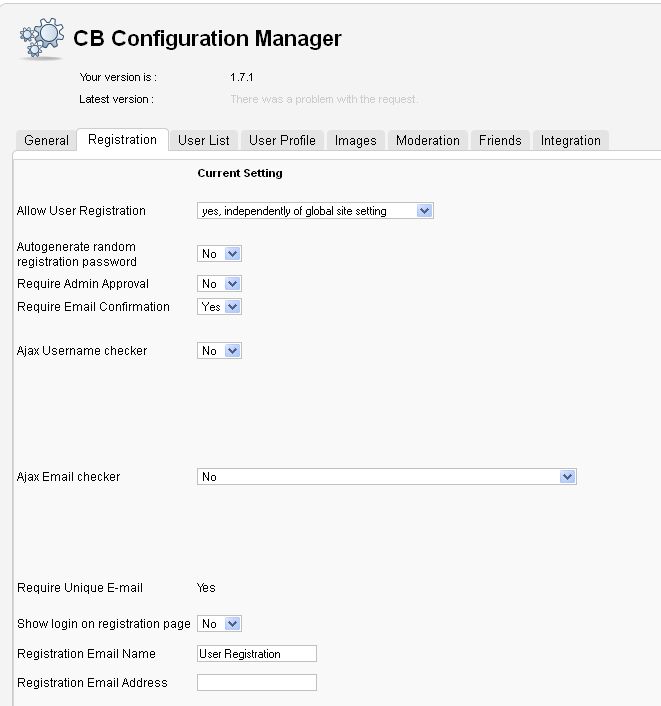This screenshot has height=706, width=661.
Task: Click the Allow User Registration label
Action: tap(81, 211)
